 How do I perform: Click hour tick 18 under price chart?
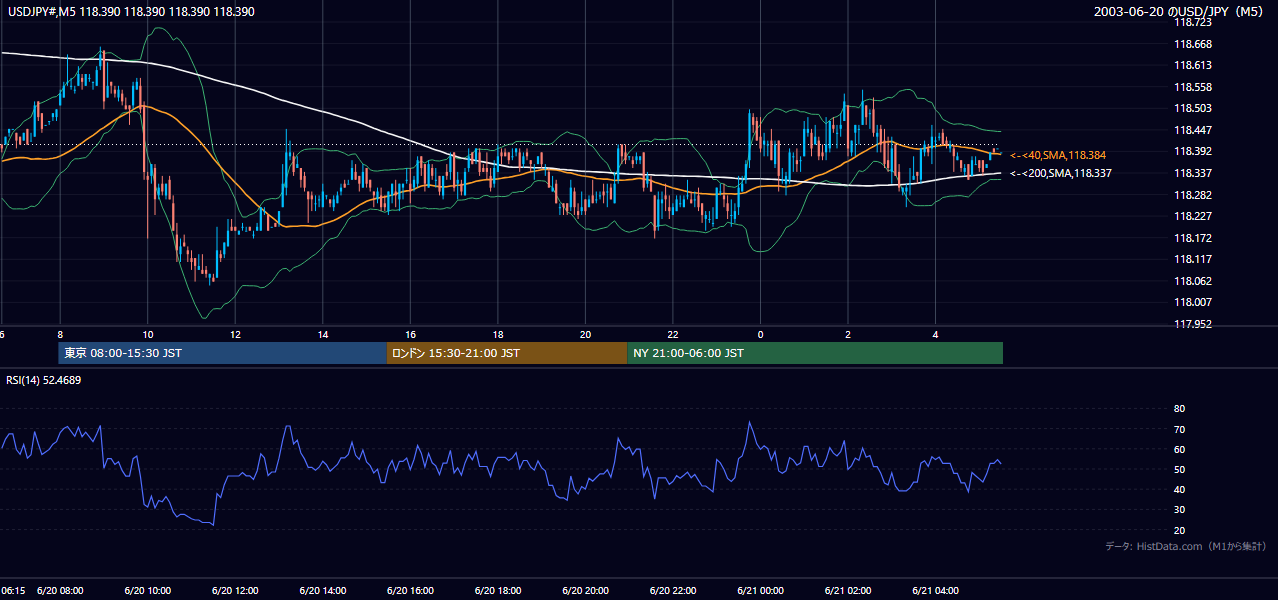[498, 334]
